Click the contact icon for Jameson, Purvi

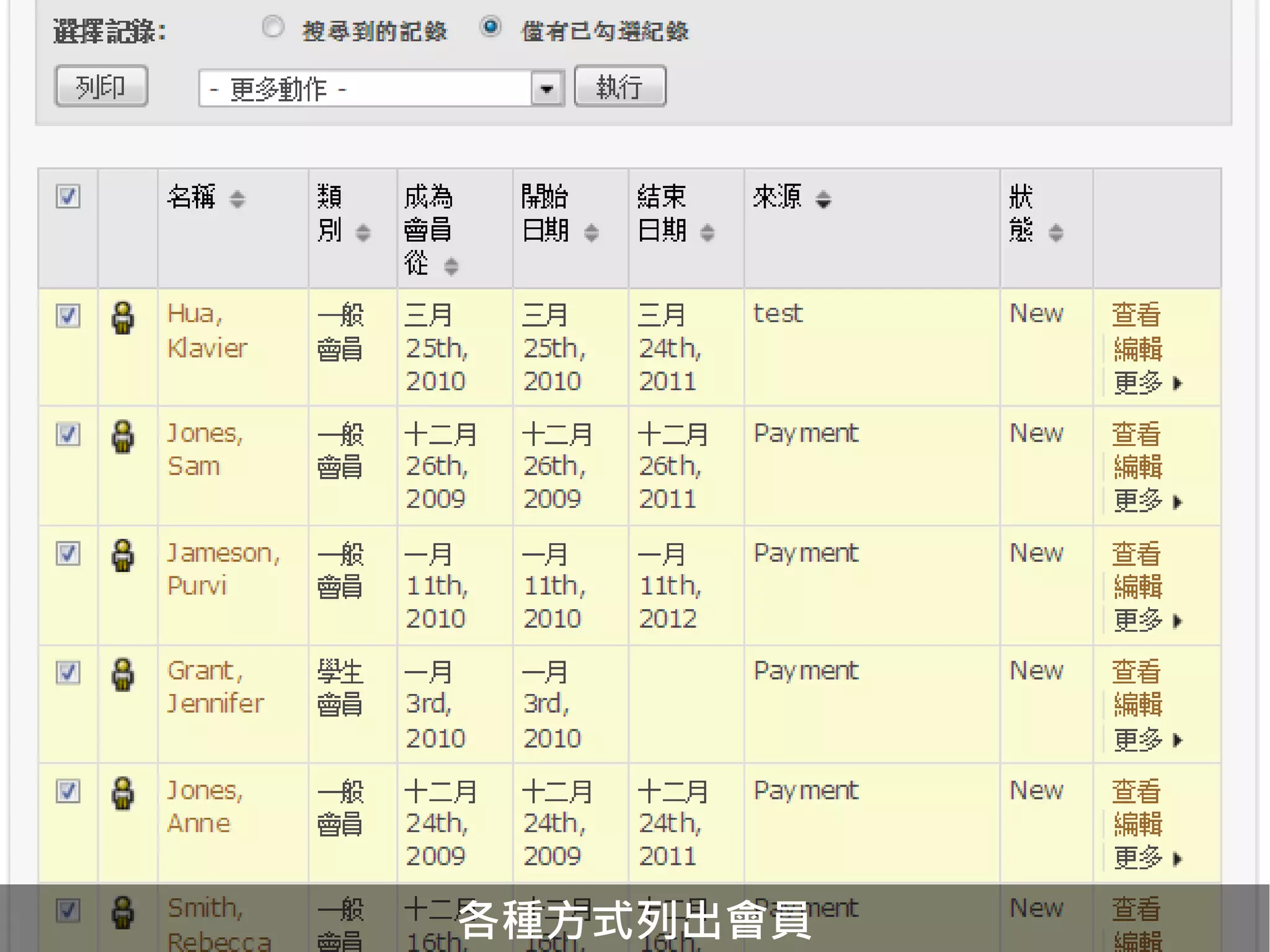point(123,556)
